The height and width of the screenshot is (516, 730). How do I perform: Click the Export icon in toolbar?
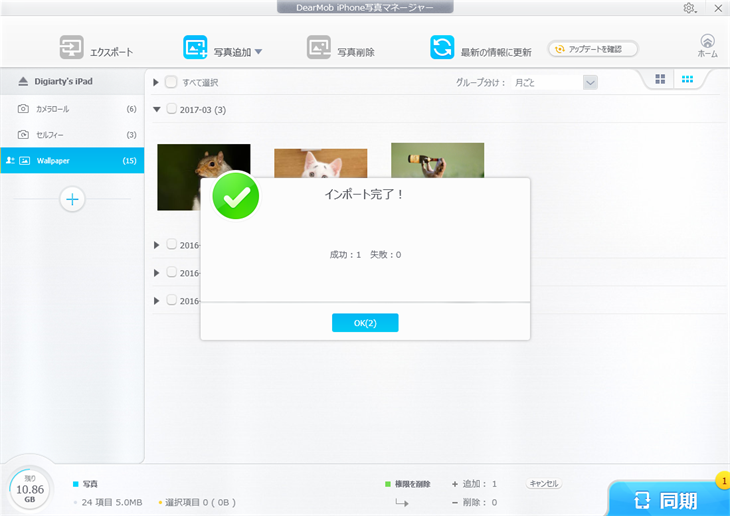pyautogui.click(x=71, y=48)
